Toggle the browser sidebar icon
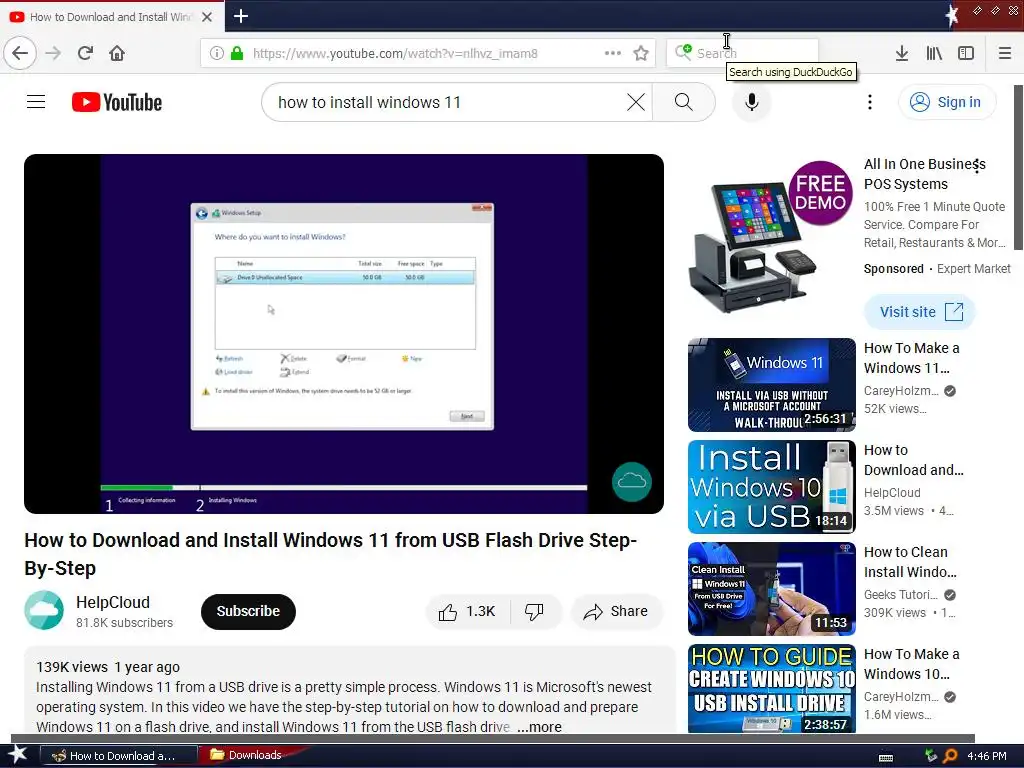The image size is (1024, 768). [966, 53]
